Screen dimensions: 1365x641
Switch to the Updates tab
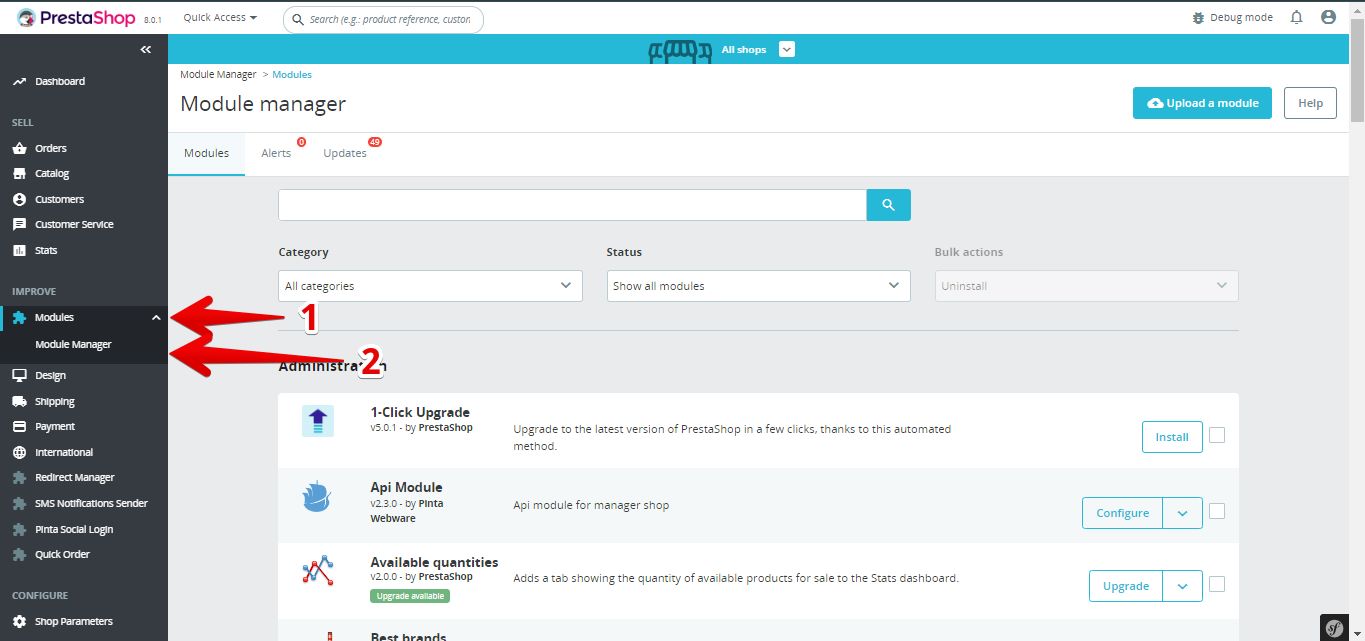(x=345, y=154)
